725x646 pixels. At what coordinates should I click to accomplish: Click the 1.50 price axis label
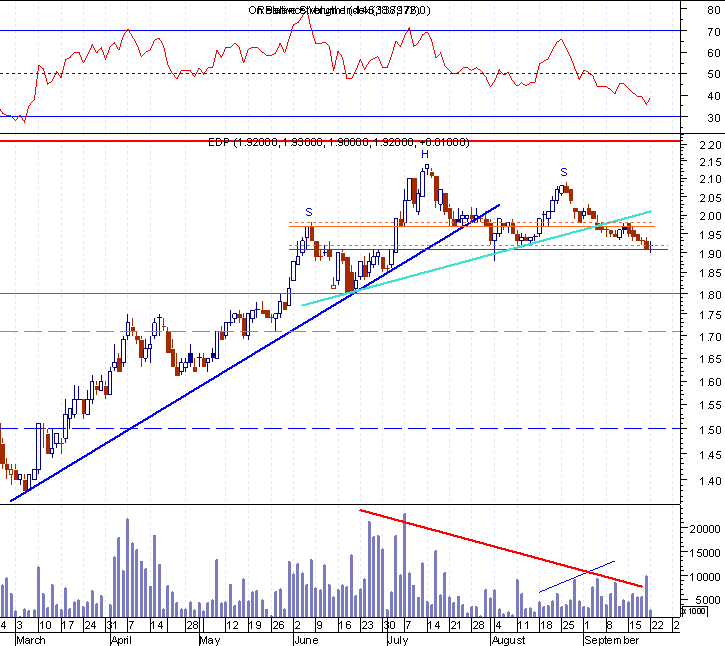click(x=710, y=430)
